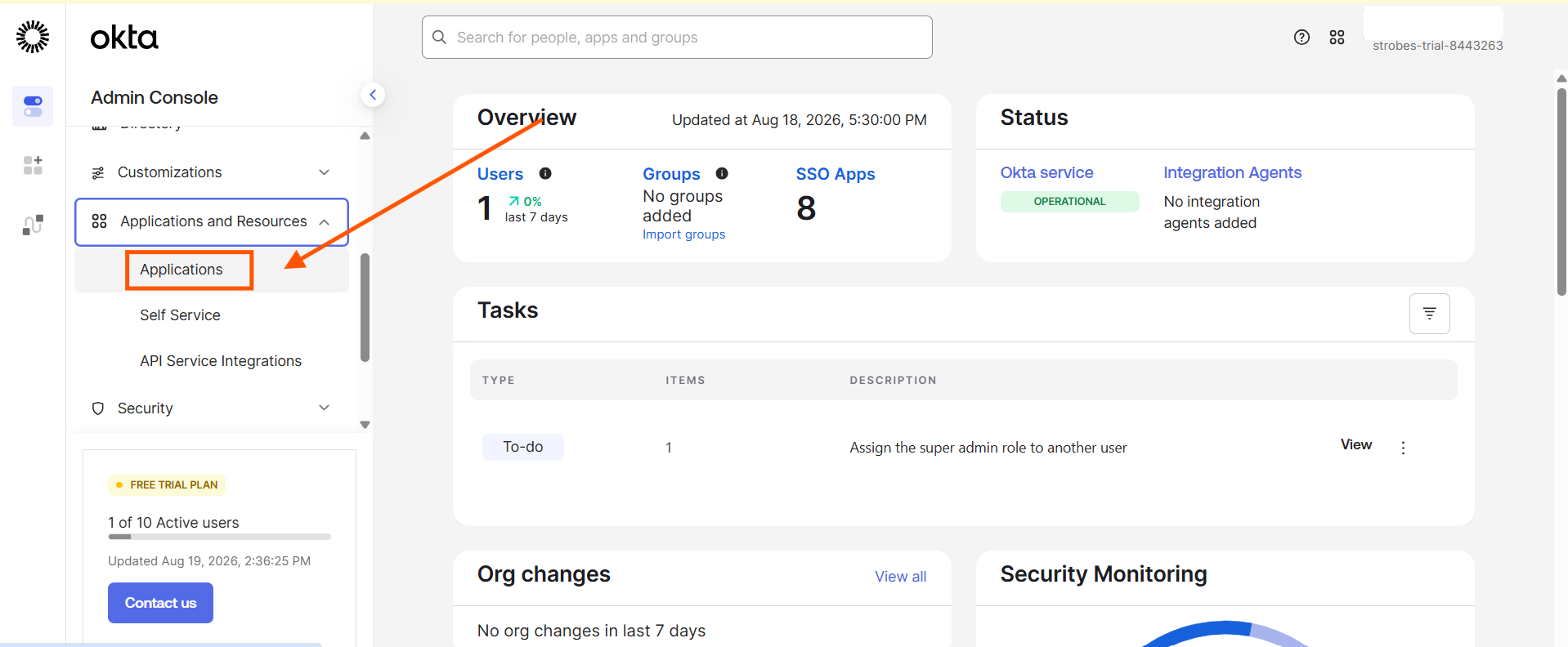
Task: Click the To-do type badge
Action: (523, 447)
